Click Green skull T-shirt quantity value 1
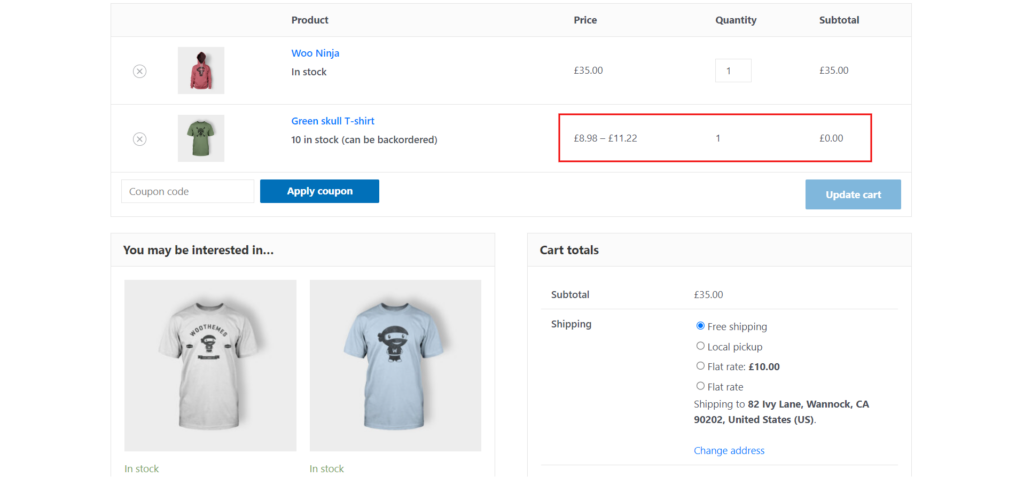The height and width of the screenshot is (477, 1024). pyautogui.click(x=718, y=139)
